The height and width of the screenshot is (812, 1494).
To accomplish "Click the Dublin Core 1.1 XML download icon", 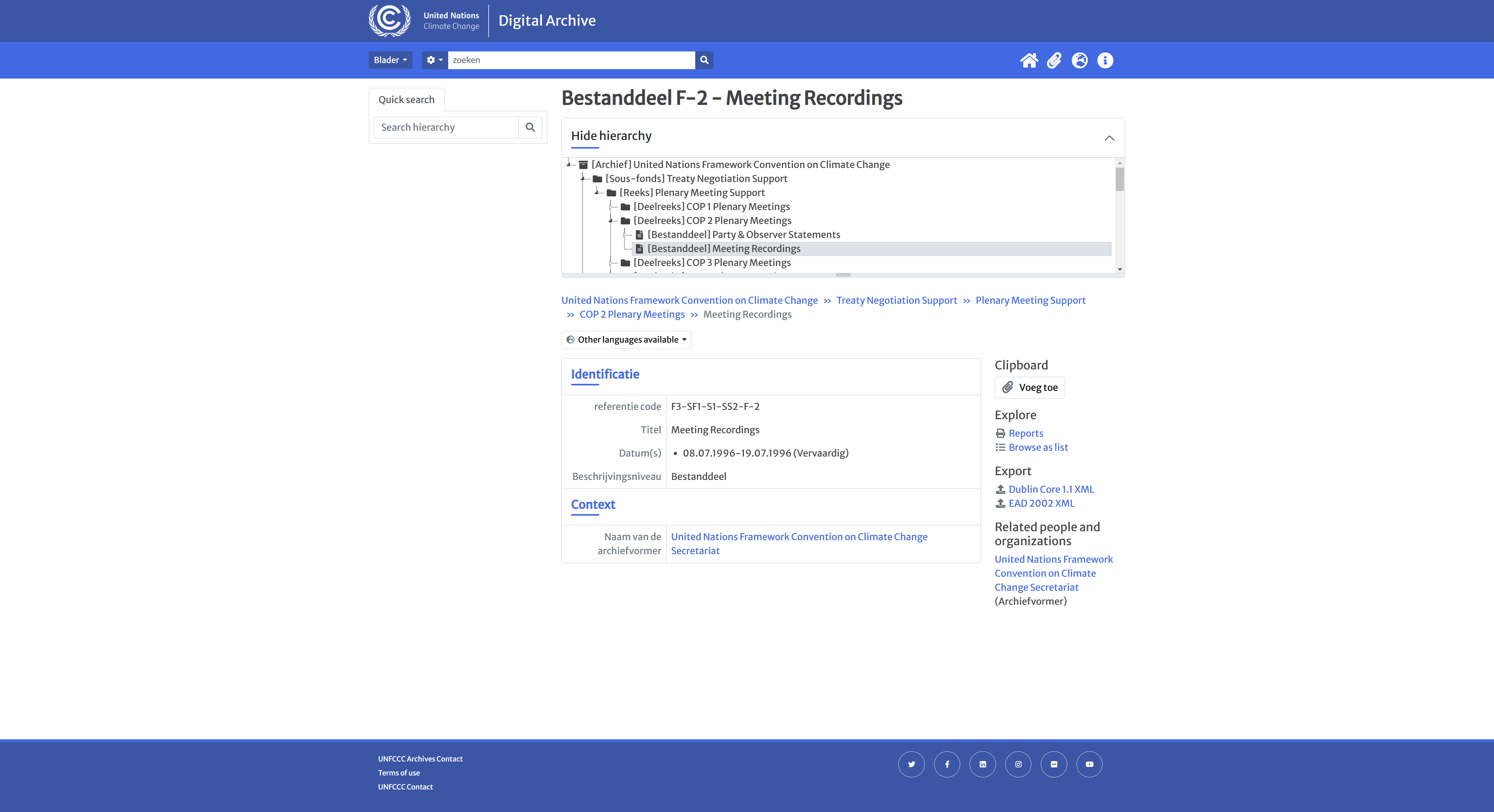I will point(1000,489).
